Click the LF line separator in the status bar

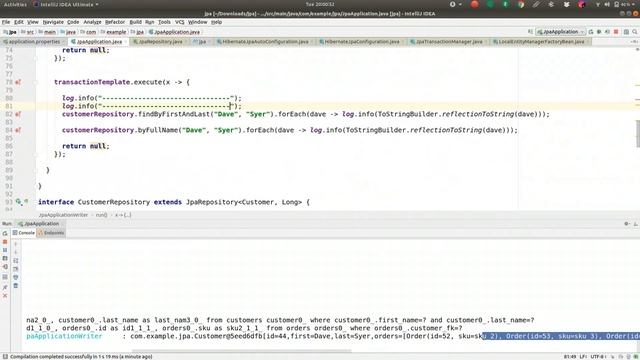click(x=583, y=356)
